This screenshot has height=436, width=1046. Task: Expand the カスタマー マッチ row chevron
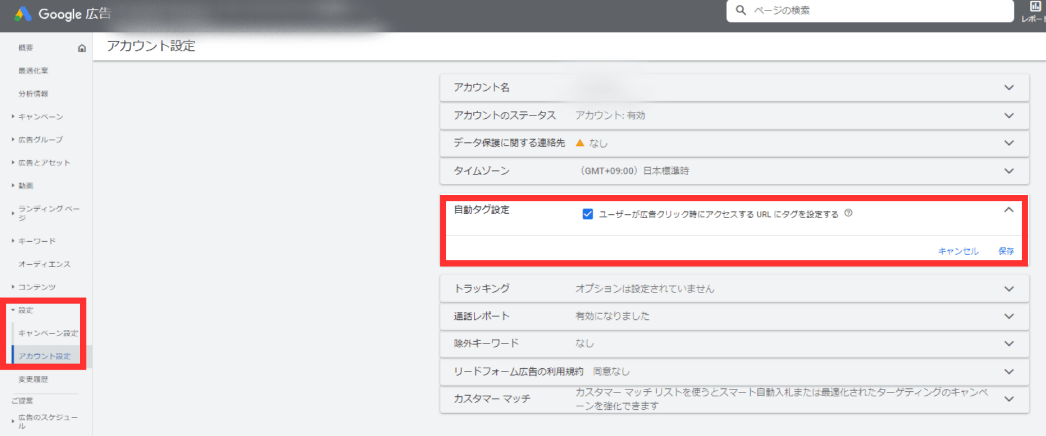point(1009,399)
